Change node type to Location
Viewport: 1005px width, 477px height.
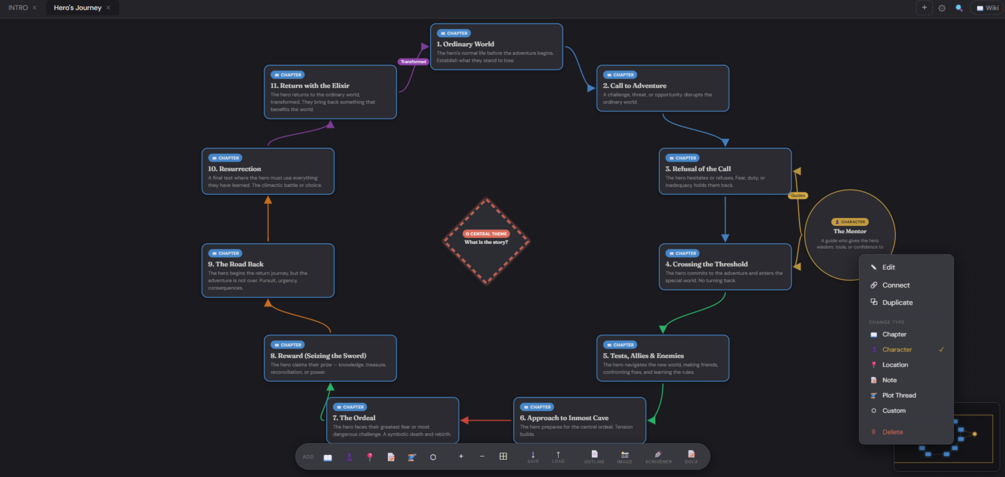(x=906, y=365)
